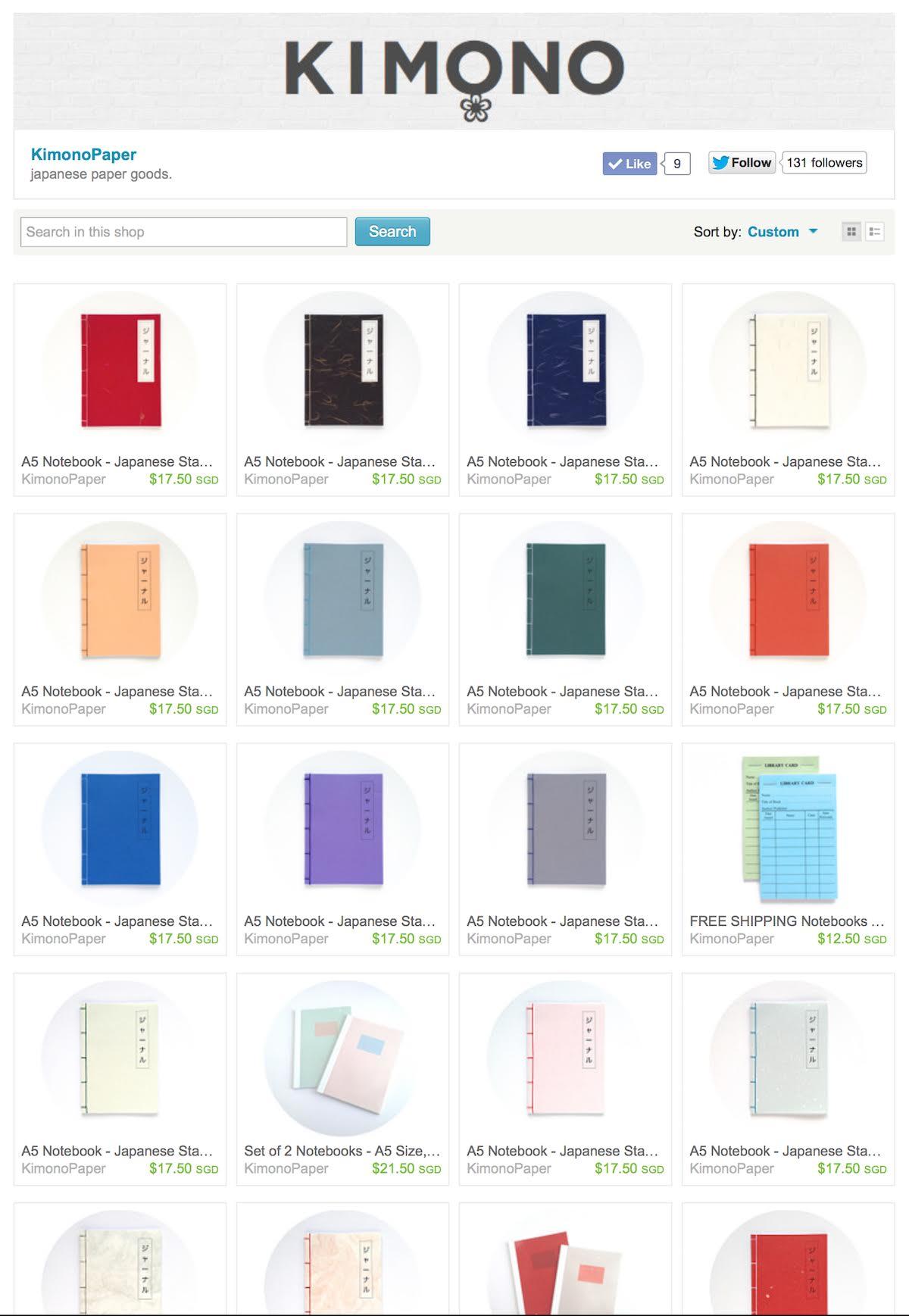Open the FREE SHIPPING Notebooks listing title
This screenshot has height=1316, width=909.
tap(787, 921)
